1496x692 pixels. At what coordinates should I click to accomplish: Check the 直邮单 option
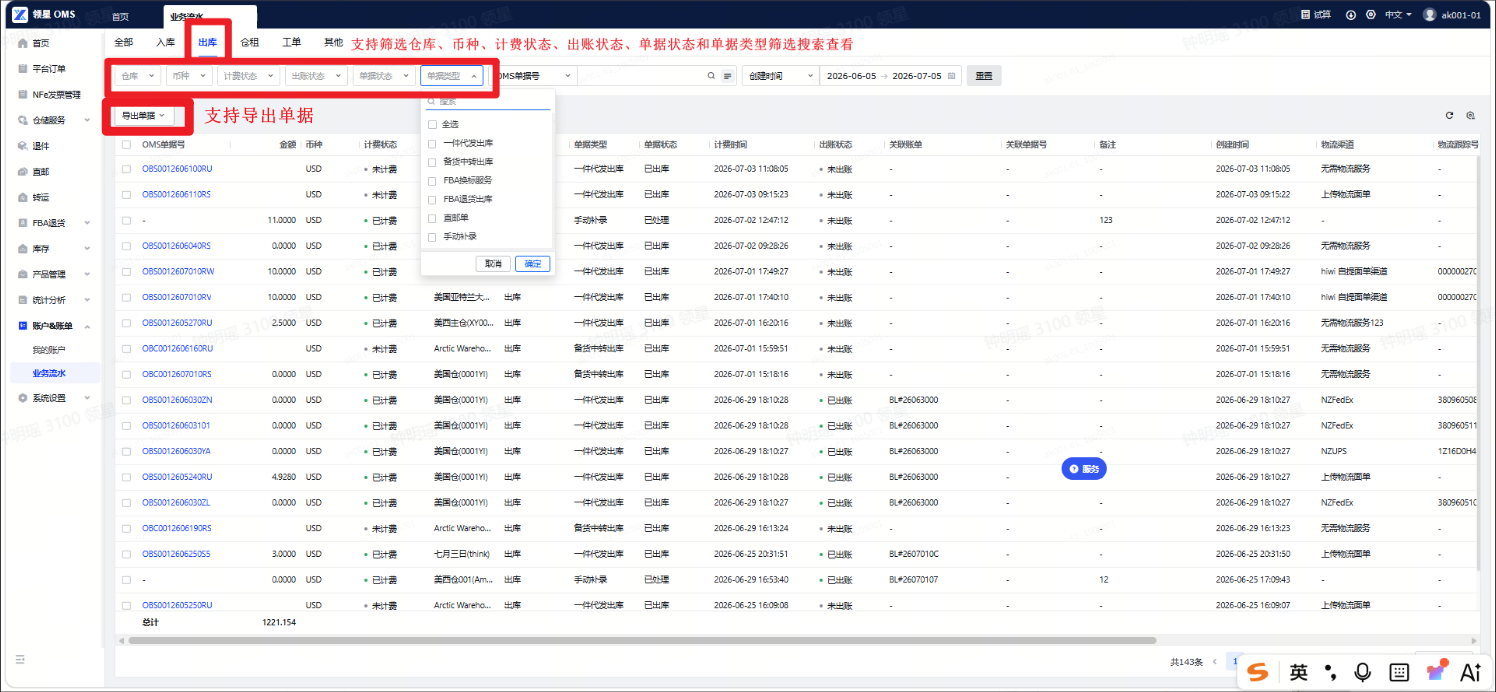click(x=432, y=218)
